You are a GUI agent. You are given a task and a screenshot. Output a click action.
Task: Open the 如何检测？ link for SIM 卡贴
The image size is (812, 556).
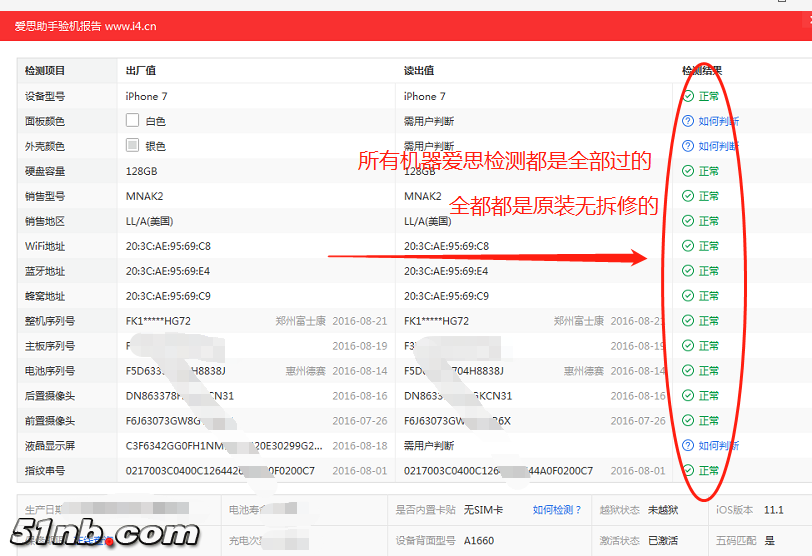click(x=557, y=510)
